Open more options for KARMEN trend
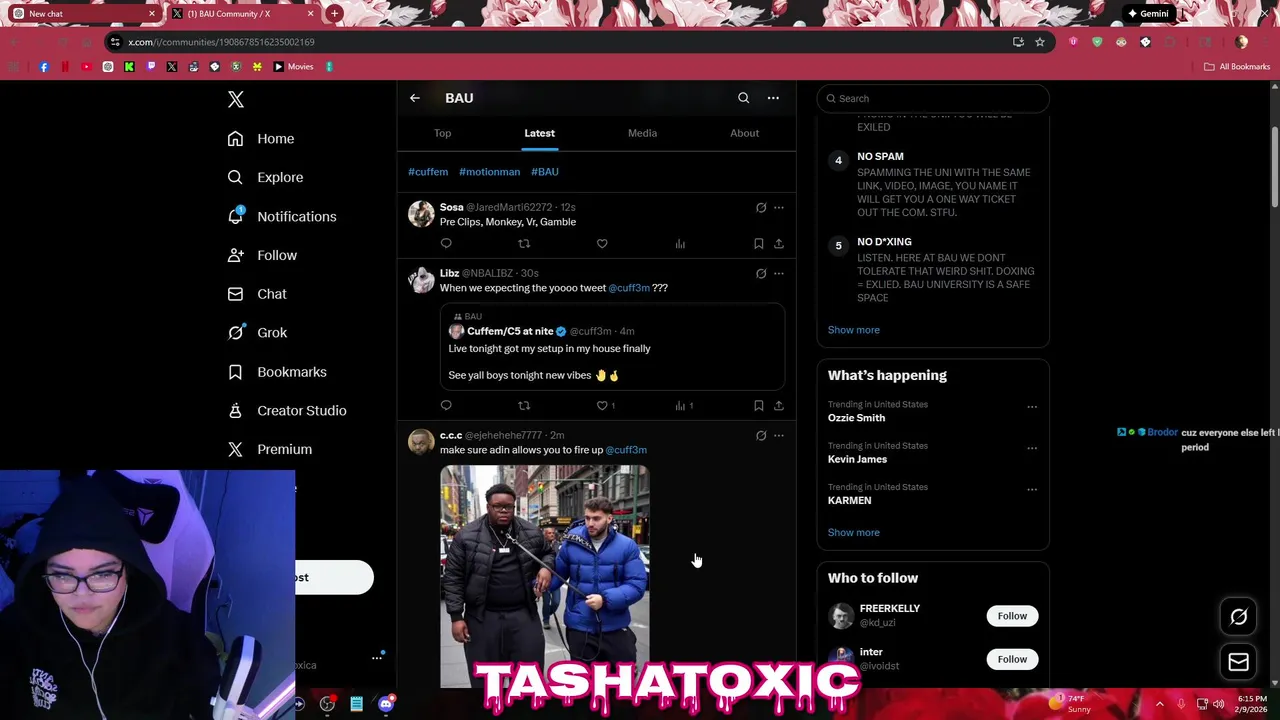This screenshot has height=720, width=1280. 1032,489
